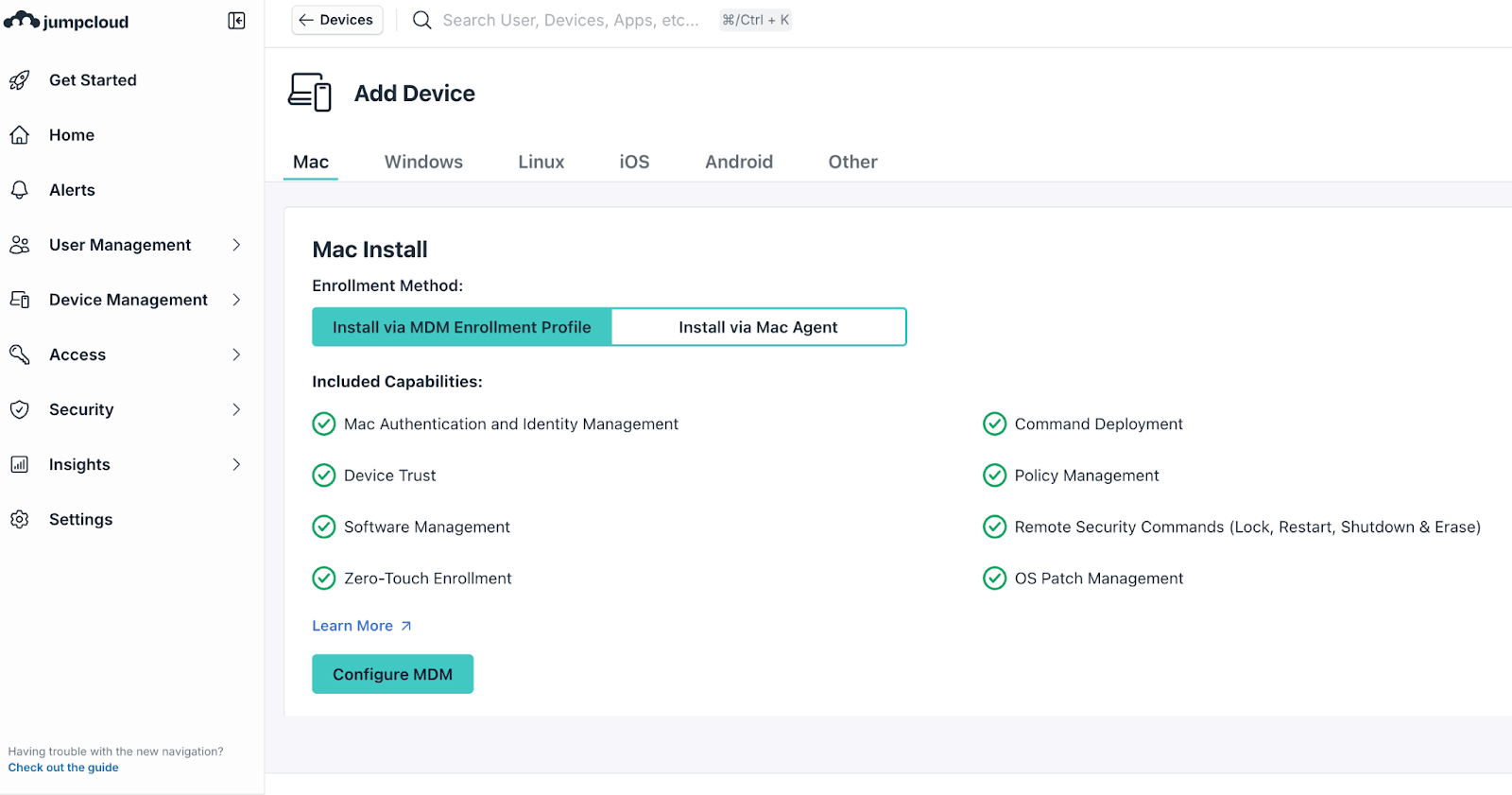The height and width of the screenshot is (795, 1512).
Task: Expand the Device Management chevron
Action: point(236,300)
